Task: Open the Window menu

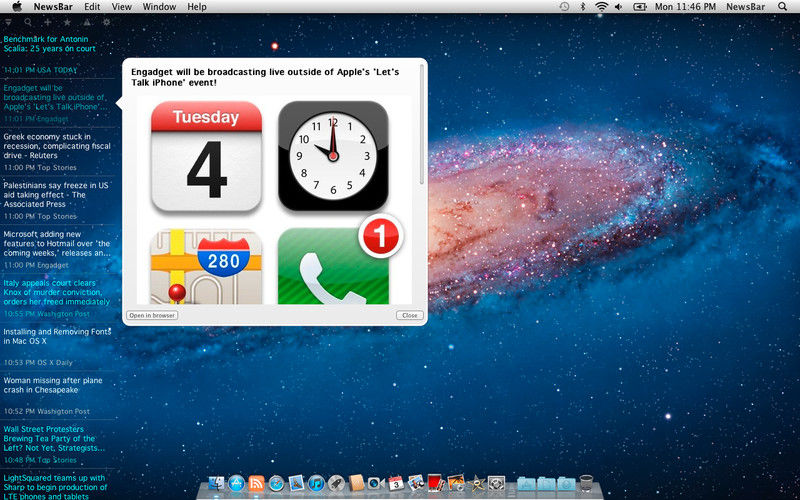Action: [x=160, y=7]
